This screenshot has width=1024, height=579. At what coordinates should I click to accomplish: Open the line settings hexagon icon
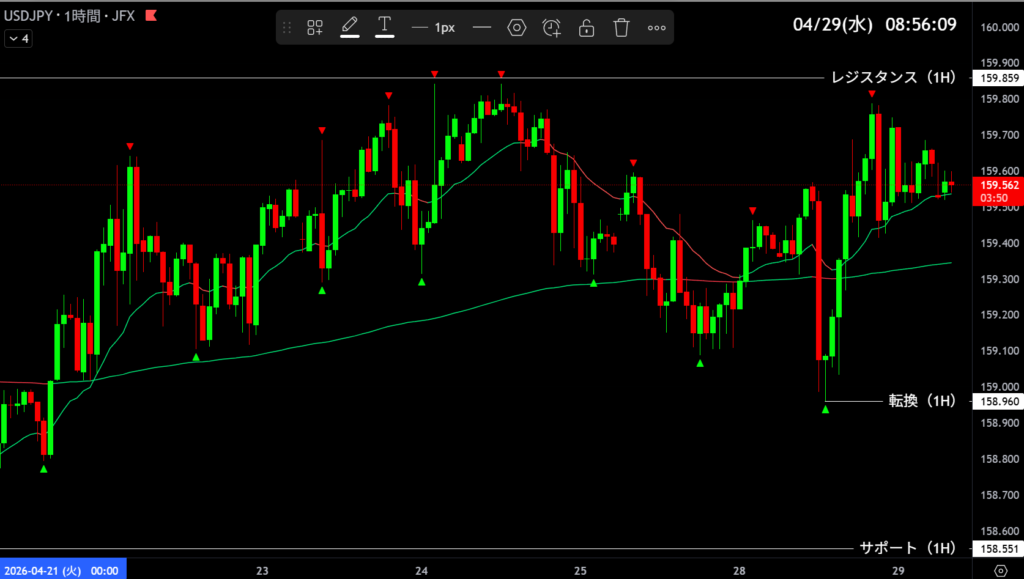click(x=517, y=28)
